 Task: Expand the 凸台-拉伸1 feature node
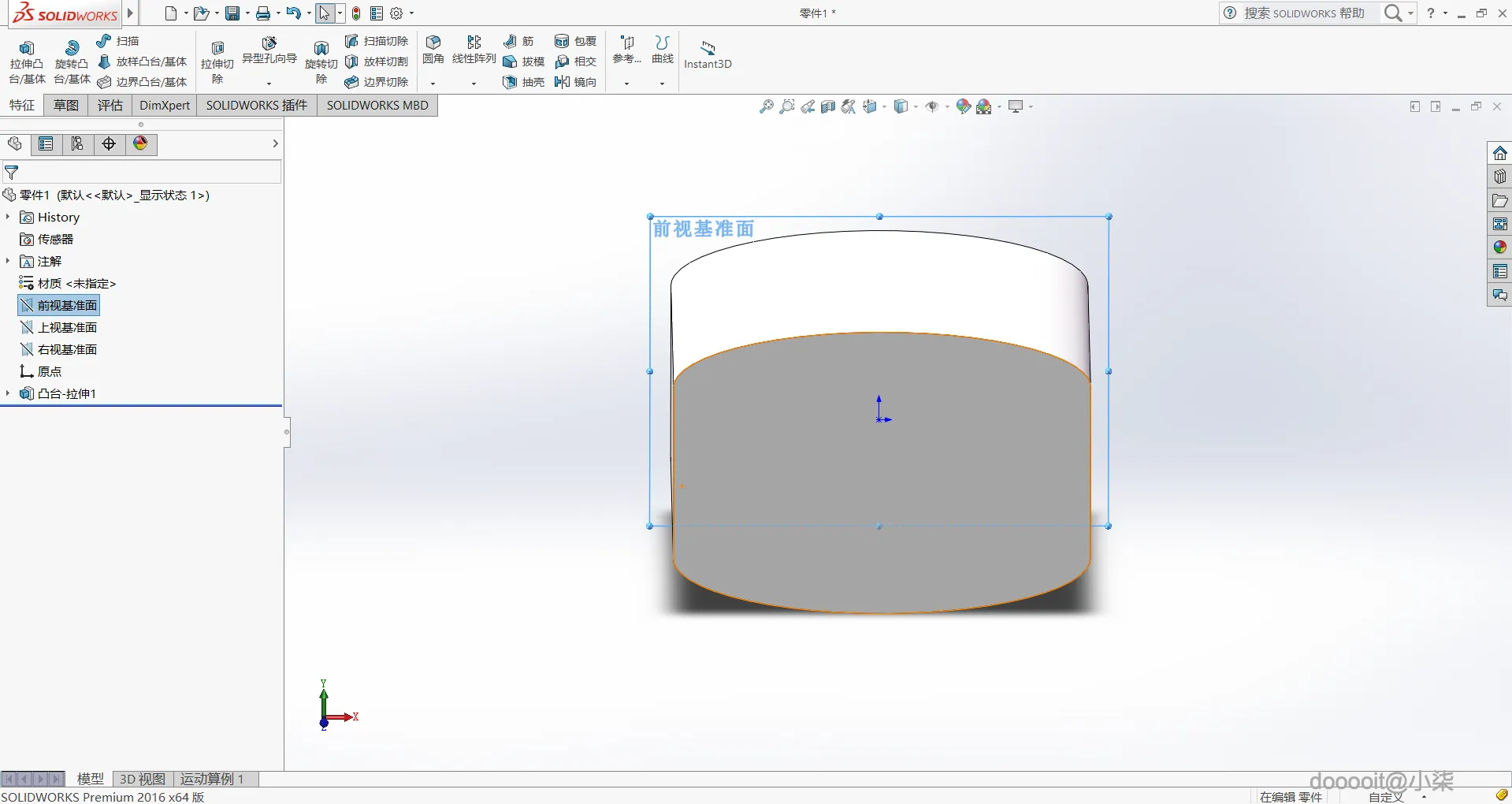pyautogui.click(x=8, y=393)
